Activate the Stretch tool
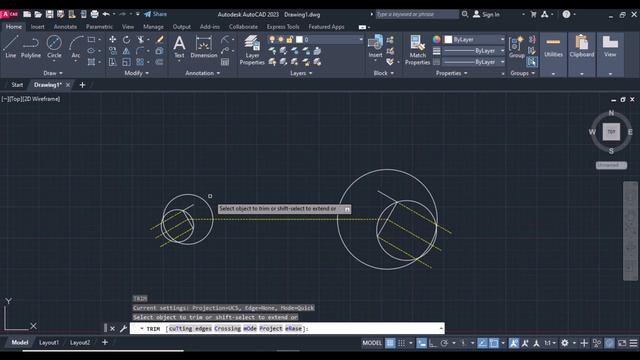 coord(112,62)
